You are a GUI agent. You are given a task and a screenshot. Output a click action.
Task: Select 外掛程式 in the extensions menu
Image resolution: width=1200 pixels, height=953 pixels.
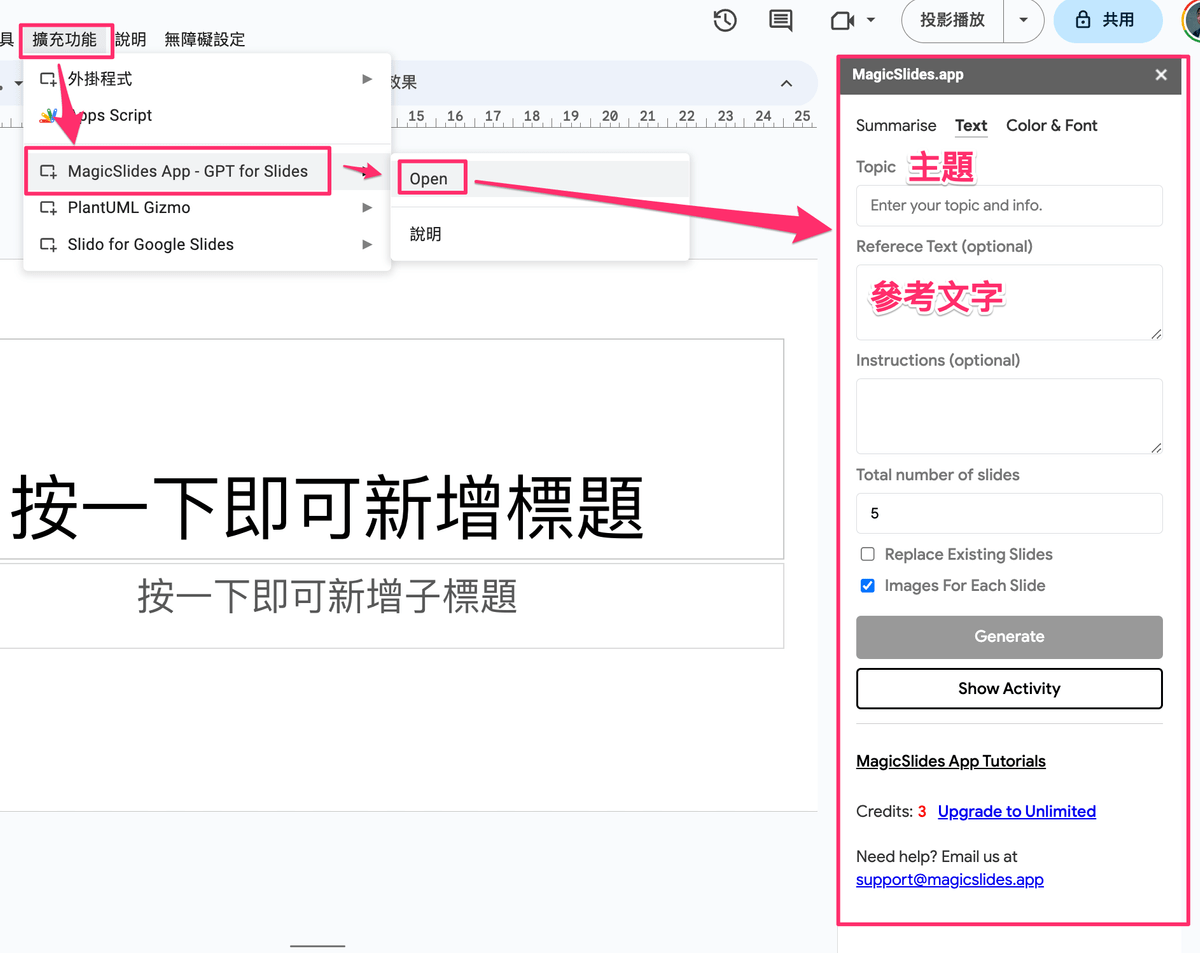tap(207, 79)
